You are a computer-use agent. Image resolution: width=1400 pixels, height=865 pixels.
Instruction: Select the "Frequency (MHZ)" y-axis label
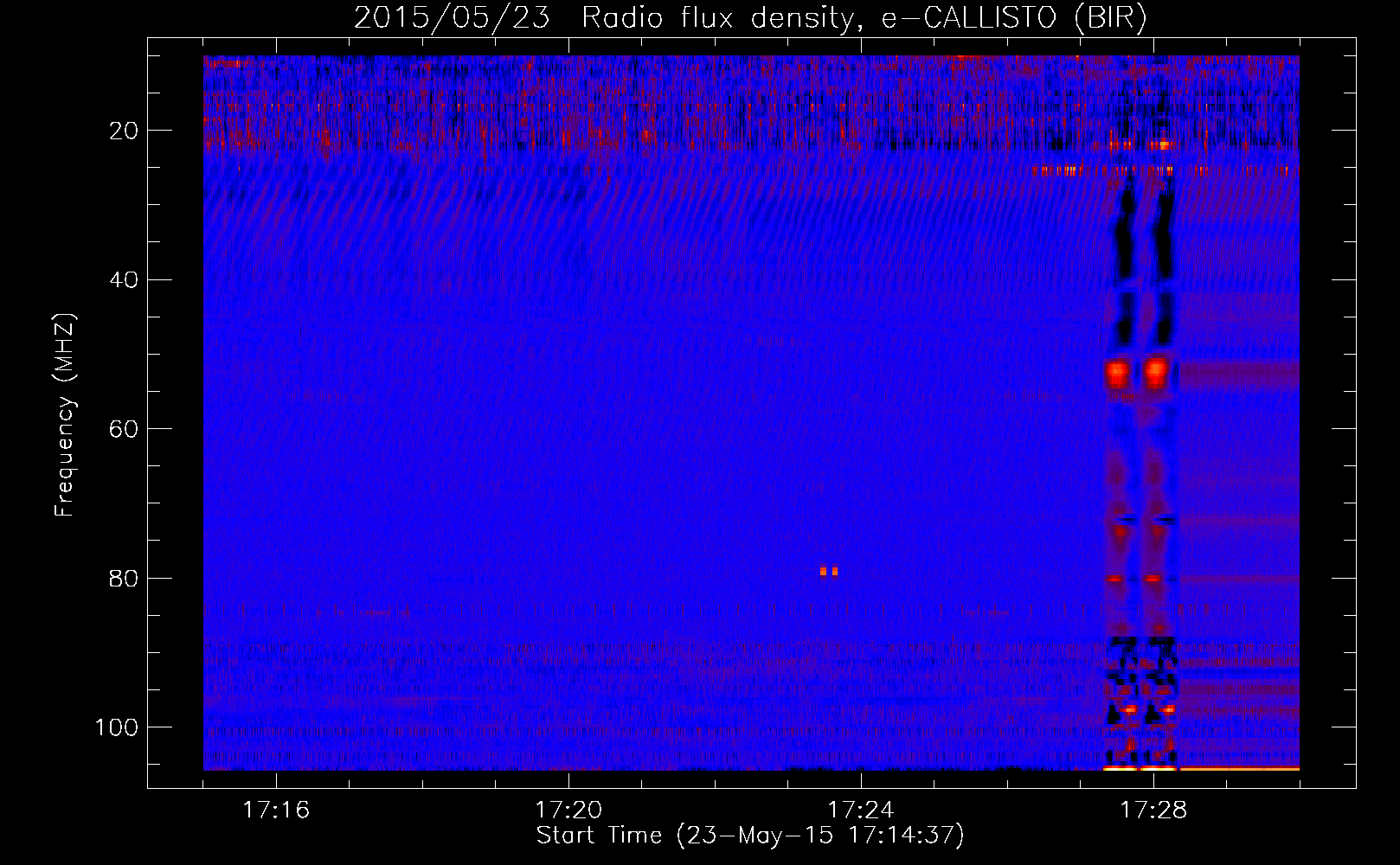click(x=65, y=415)
